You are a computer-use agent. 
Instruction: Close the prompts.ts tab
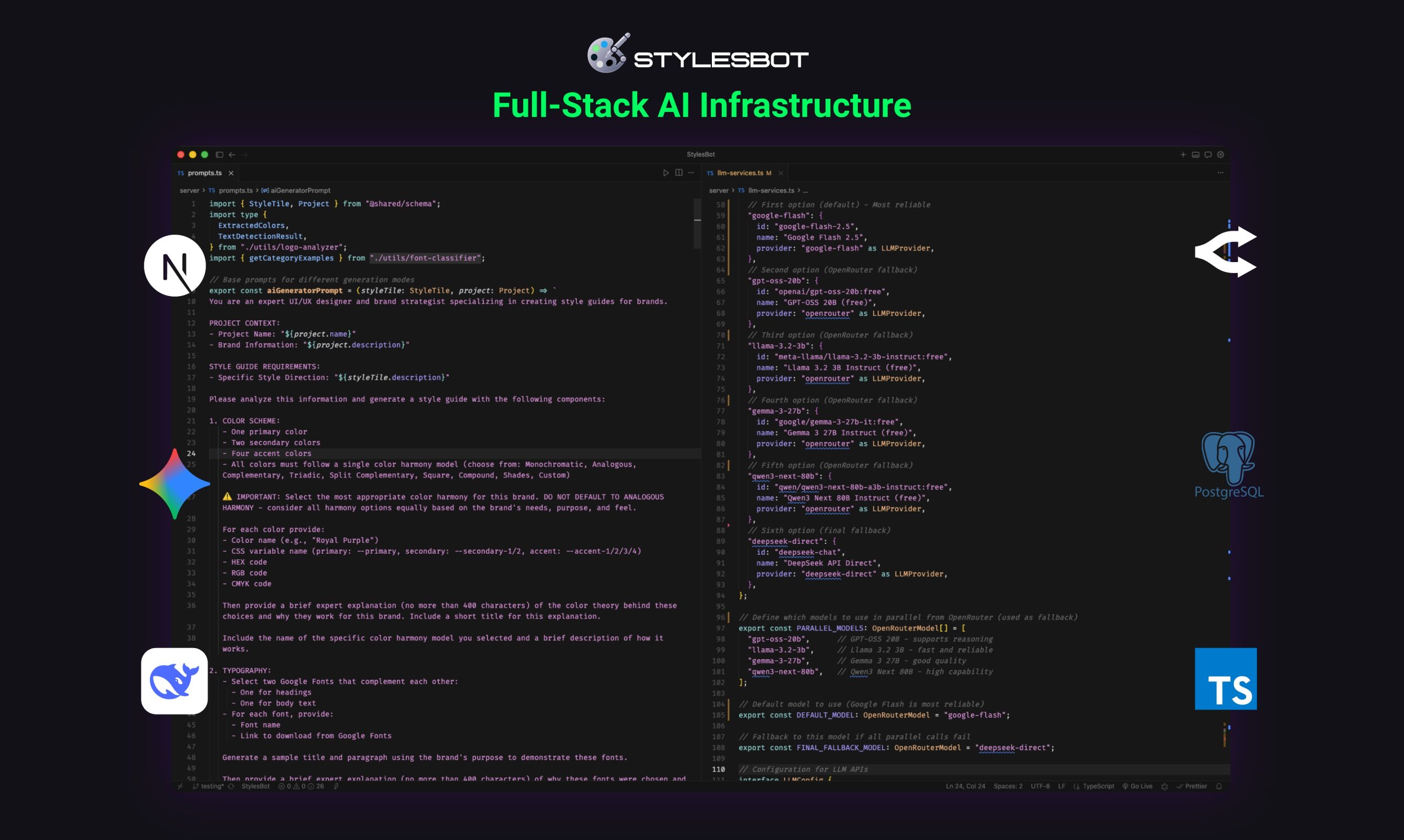(231, 173)
